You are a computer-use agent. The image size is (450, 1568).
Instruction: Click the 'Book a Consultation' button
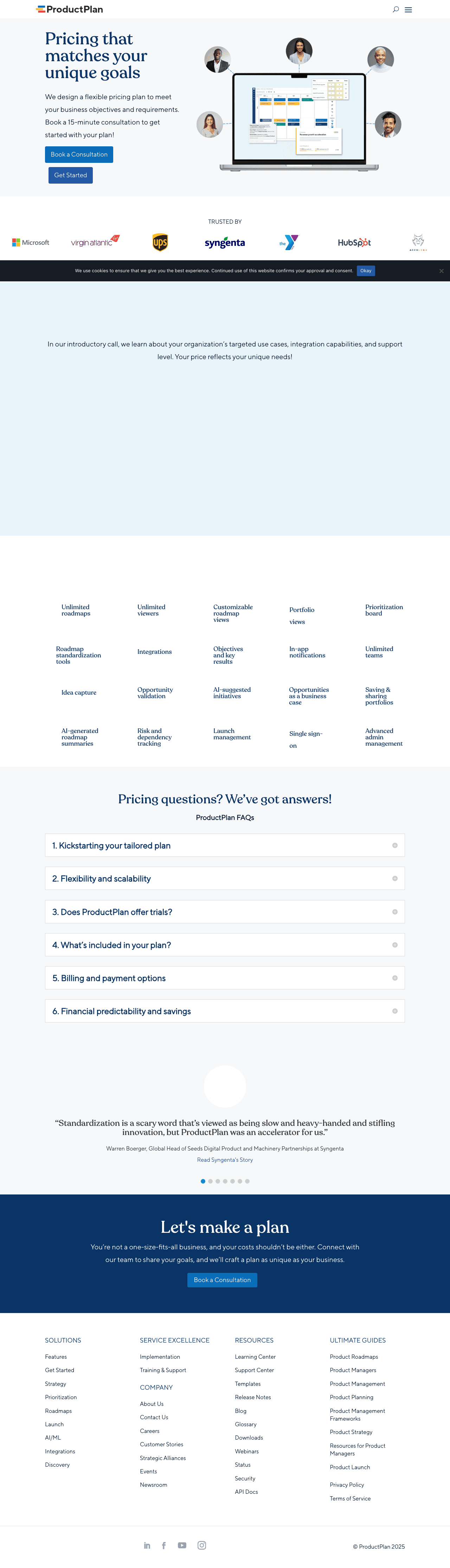[x=79, y=154]
